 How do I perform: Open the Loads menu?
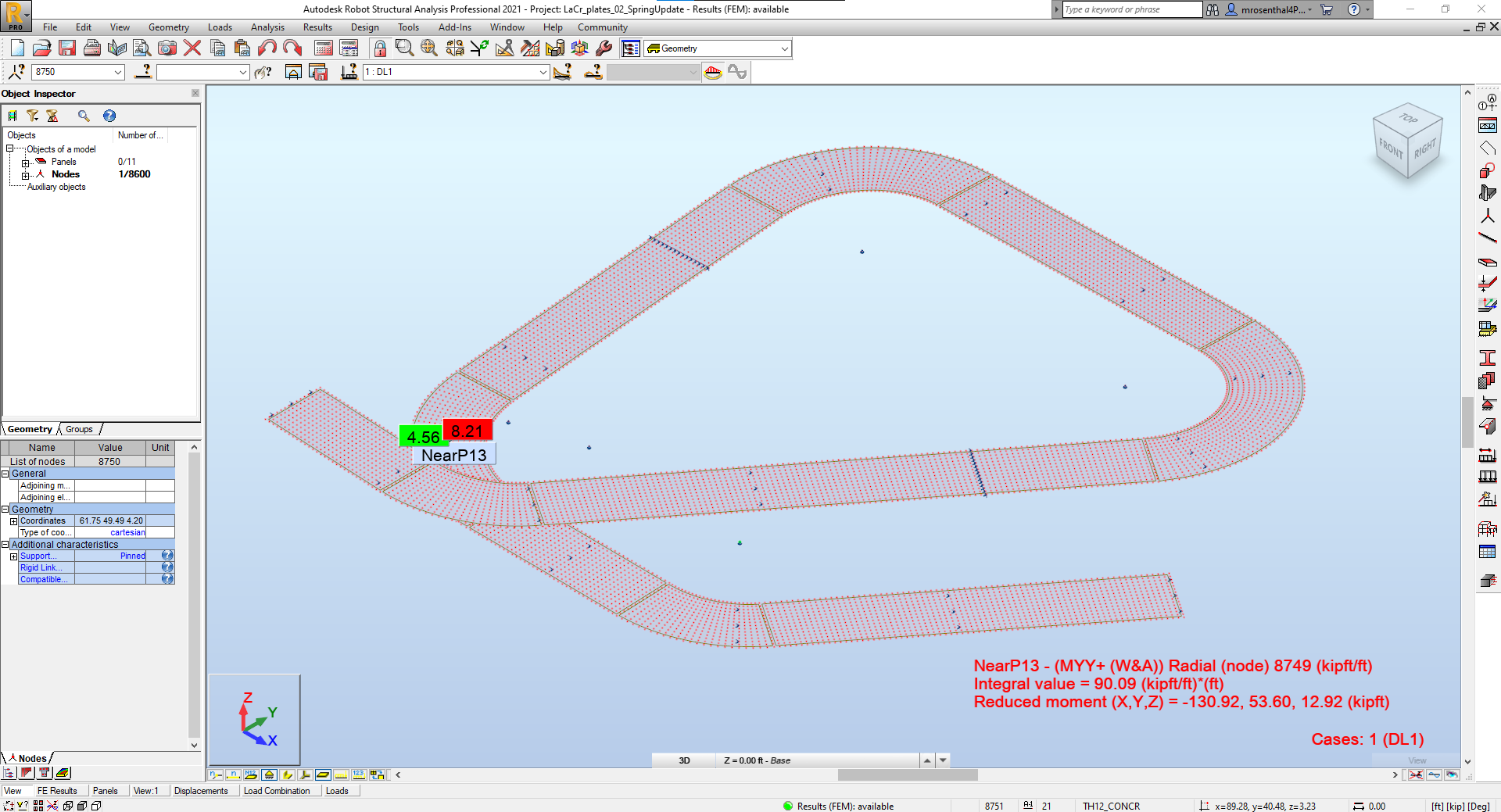coord(220,27)
